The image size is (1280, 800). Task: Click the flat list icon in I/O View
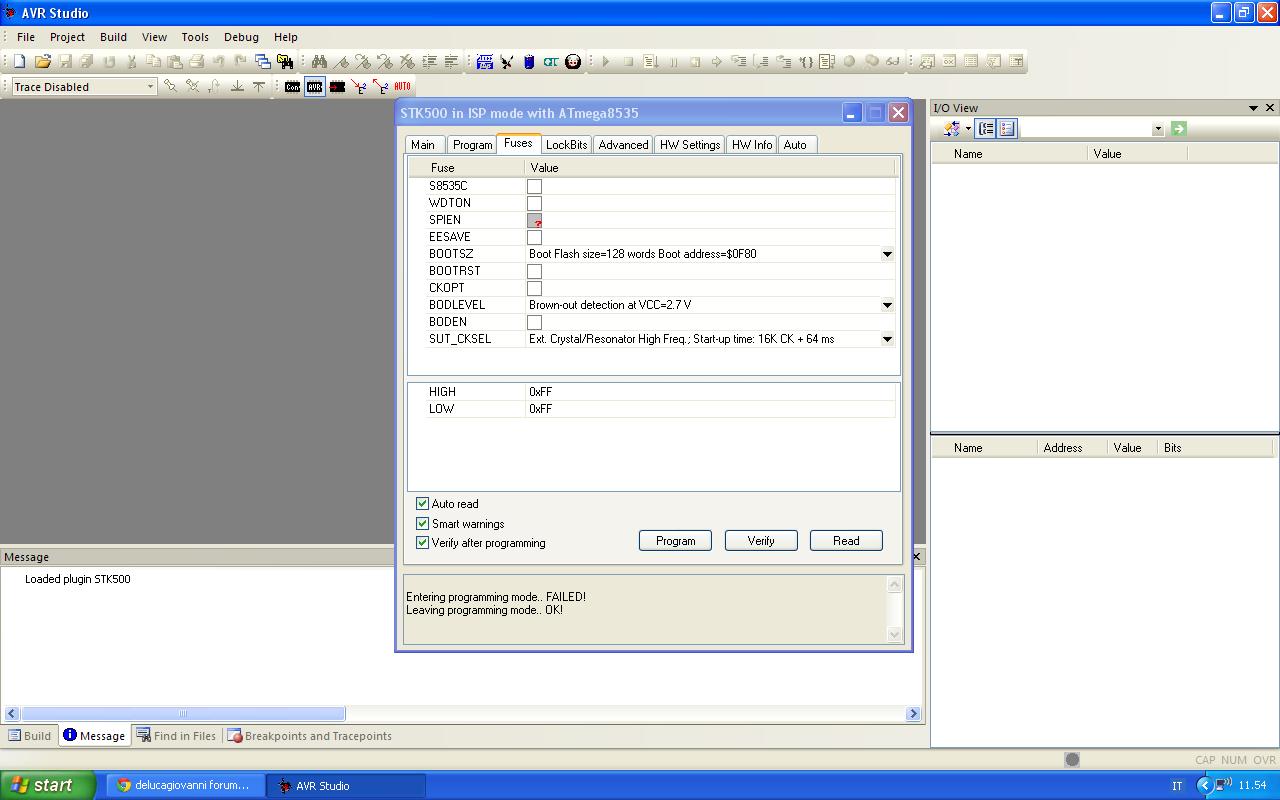tap(1007, 128)
